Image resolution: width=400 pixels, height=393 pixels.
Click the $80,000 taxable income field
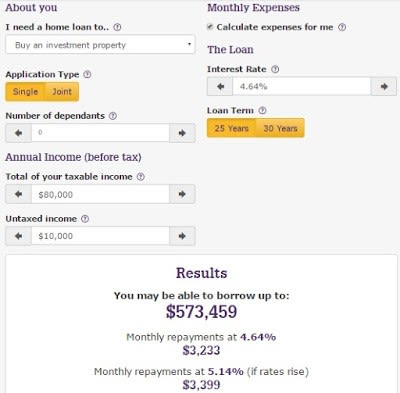(100, 194)
